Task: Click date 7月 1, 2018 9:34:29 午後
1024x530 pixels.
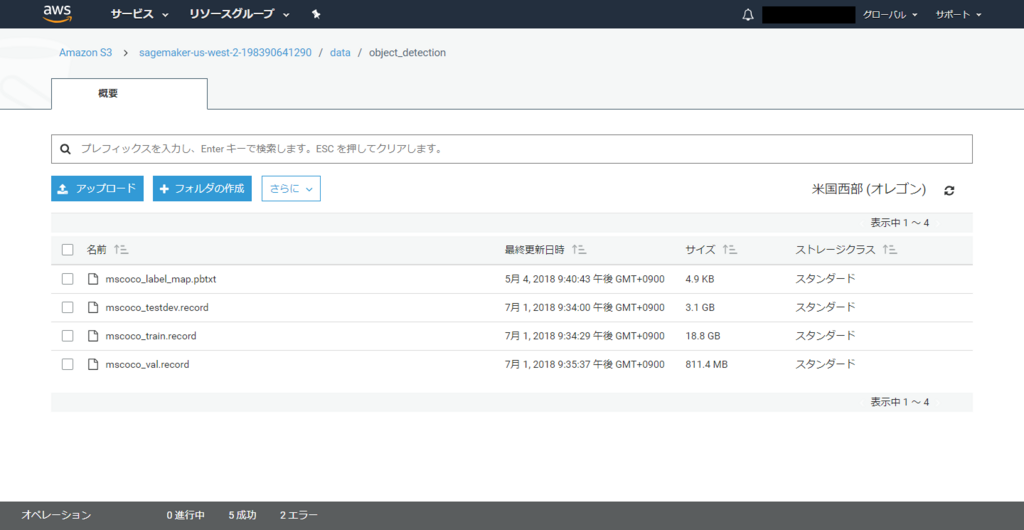Action: coord(584,336)
